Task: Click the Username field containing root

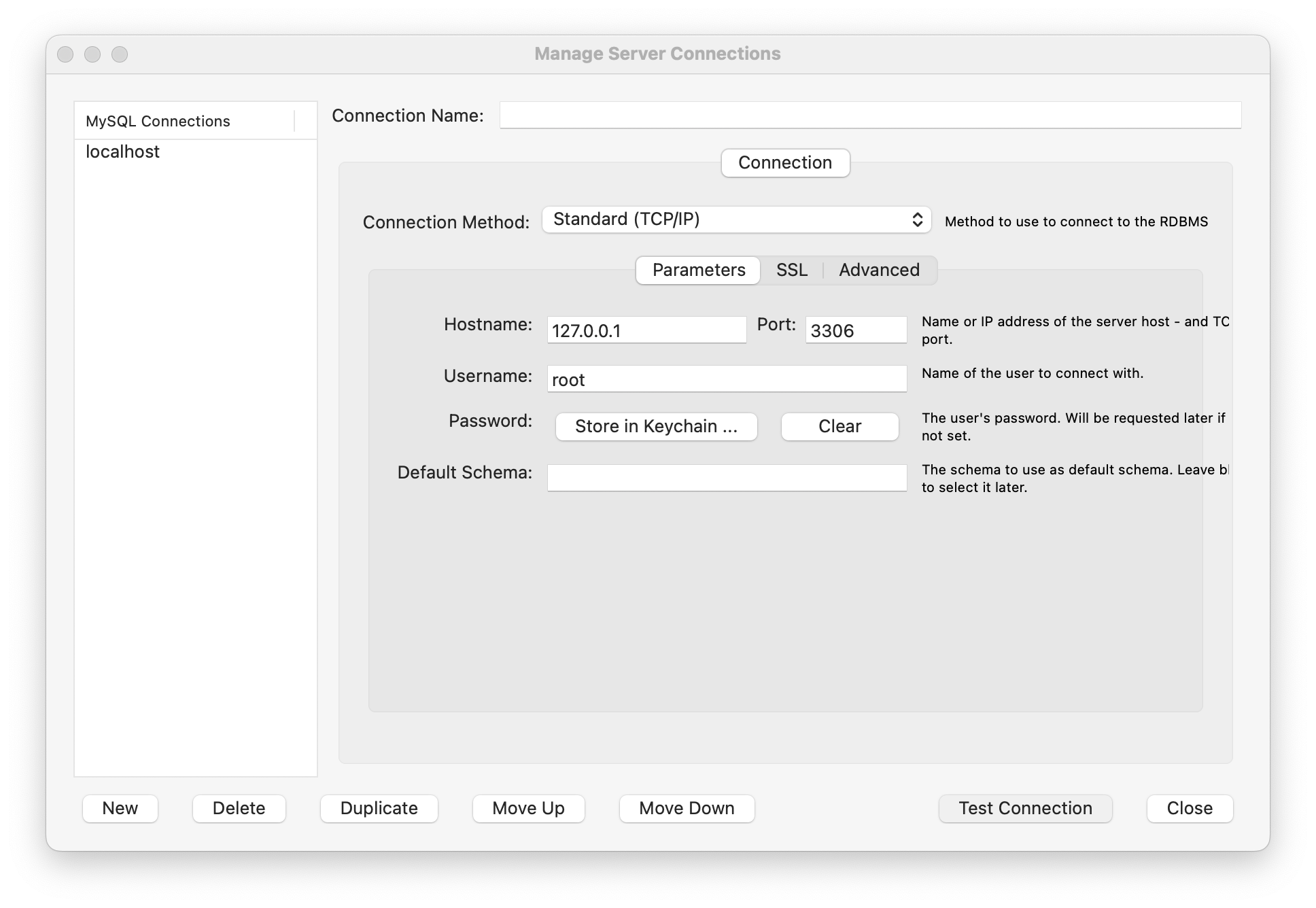Action: point(726,379)
